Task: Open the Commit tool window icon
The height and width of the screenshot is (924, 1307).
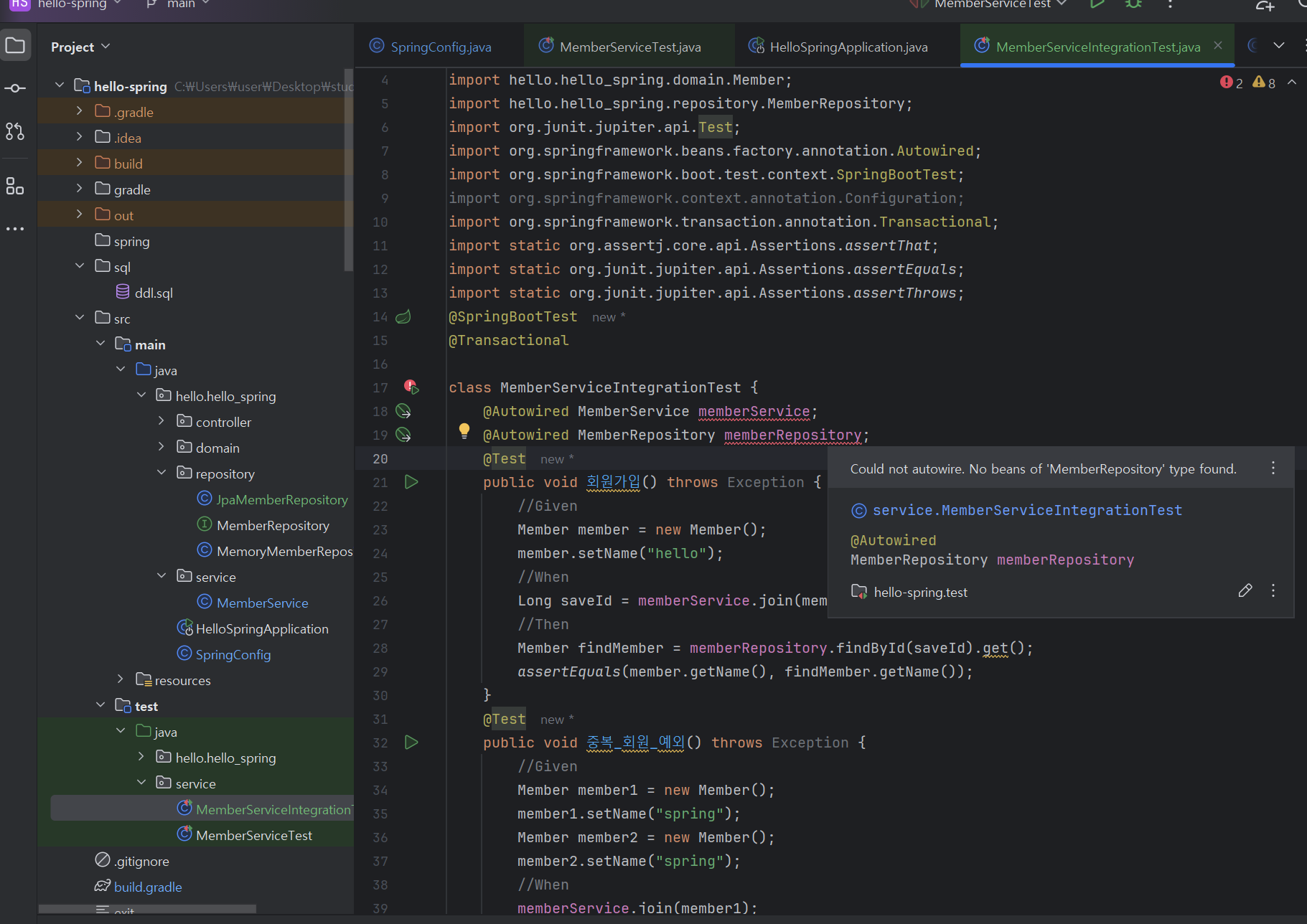Action: click(15, 88)
